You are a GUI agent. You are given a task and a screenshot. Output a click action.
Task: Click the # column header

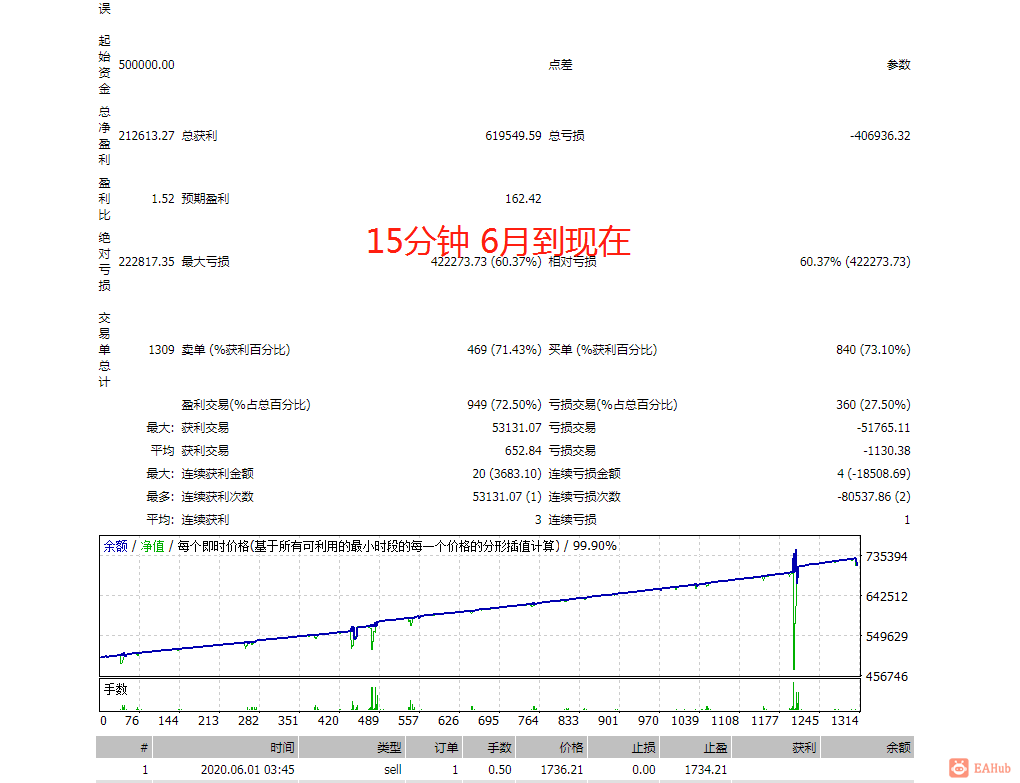tap(143, 747)
